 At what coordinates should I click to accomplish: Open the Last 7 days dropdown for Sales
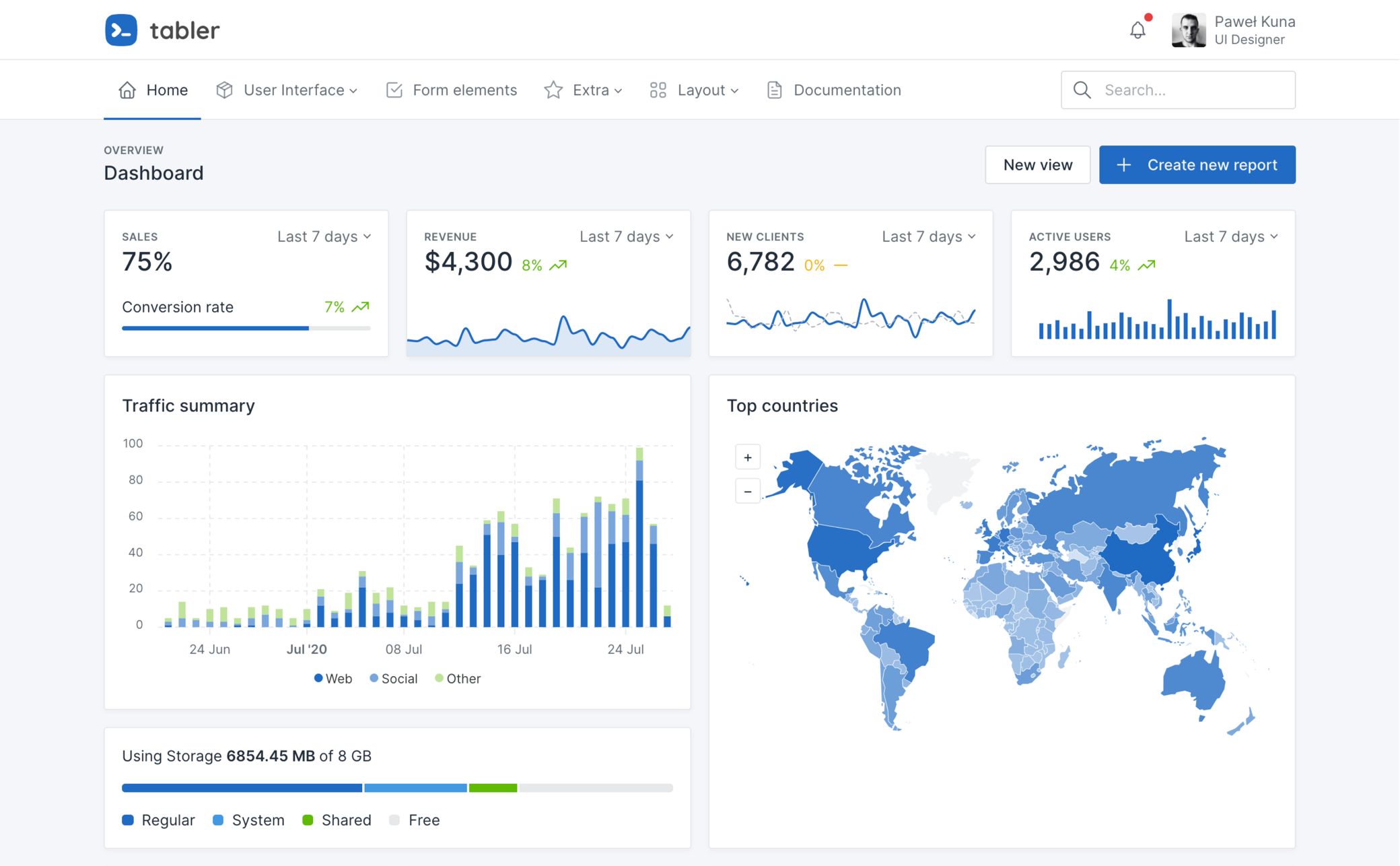tap(324, 236)
